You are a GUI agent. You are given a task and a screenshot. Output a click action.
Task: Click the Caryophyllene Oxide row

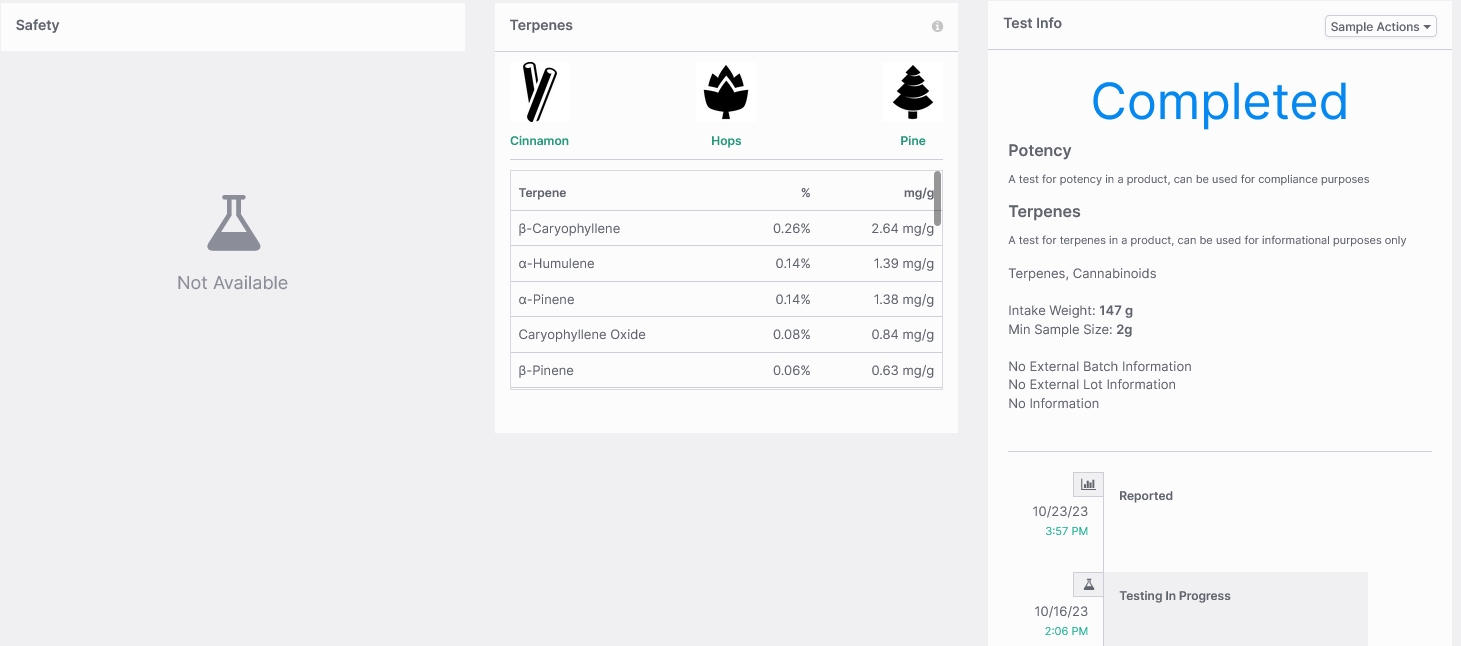(x=726, y=335)
